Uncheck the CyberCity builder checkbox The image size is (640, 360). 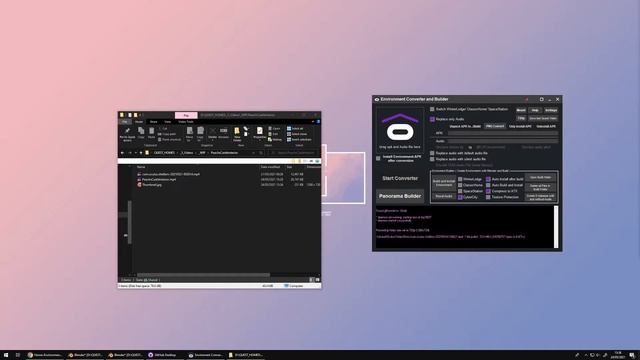pos(460,197)
